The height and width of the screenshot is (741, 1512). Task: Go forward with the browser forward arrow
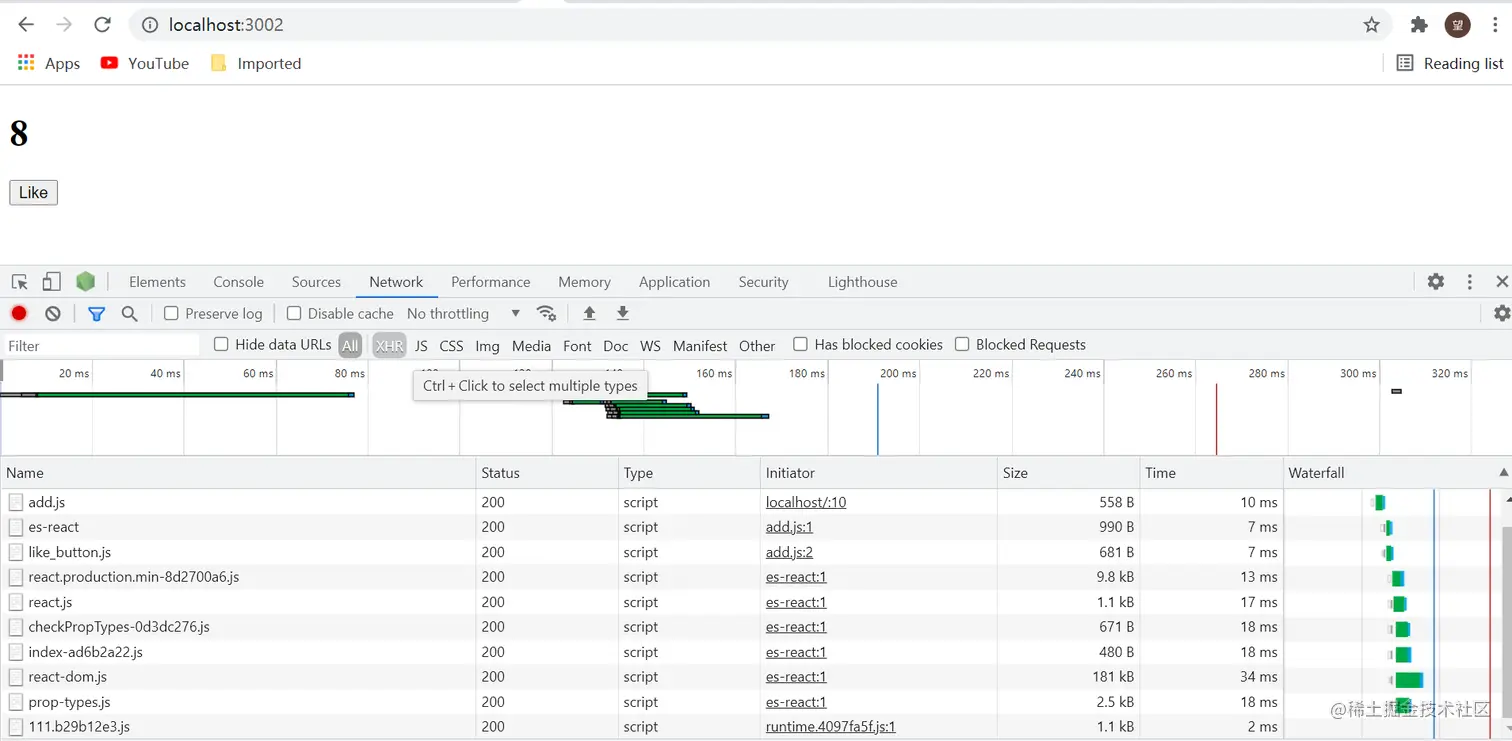tap(64, 25)
